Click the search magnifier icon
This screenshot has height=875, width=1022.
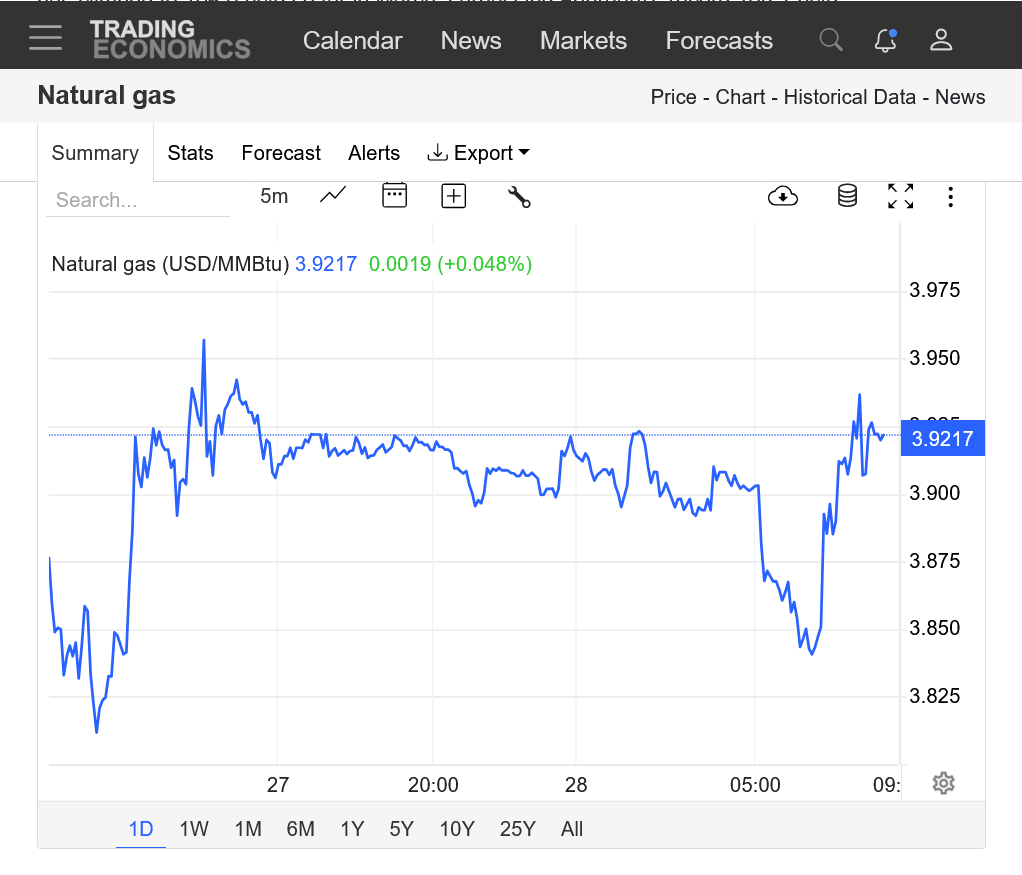pyautogui.click(x=830, y=40)
